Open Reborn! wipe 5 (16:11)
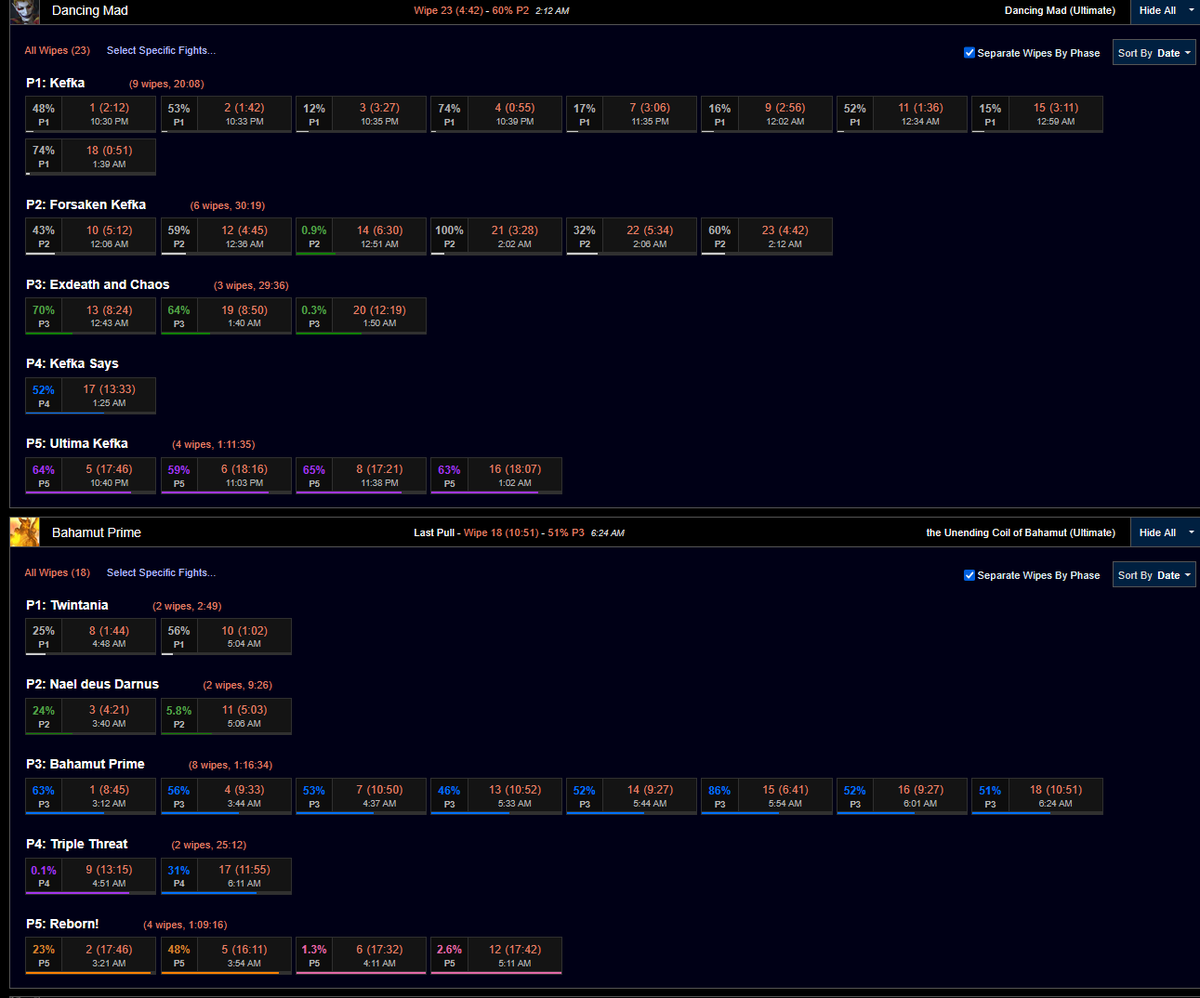1200x998 pixels. coord(227,956)
